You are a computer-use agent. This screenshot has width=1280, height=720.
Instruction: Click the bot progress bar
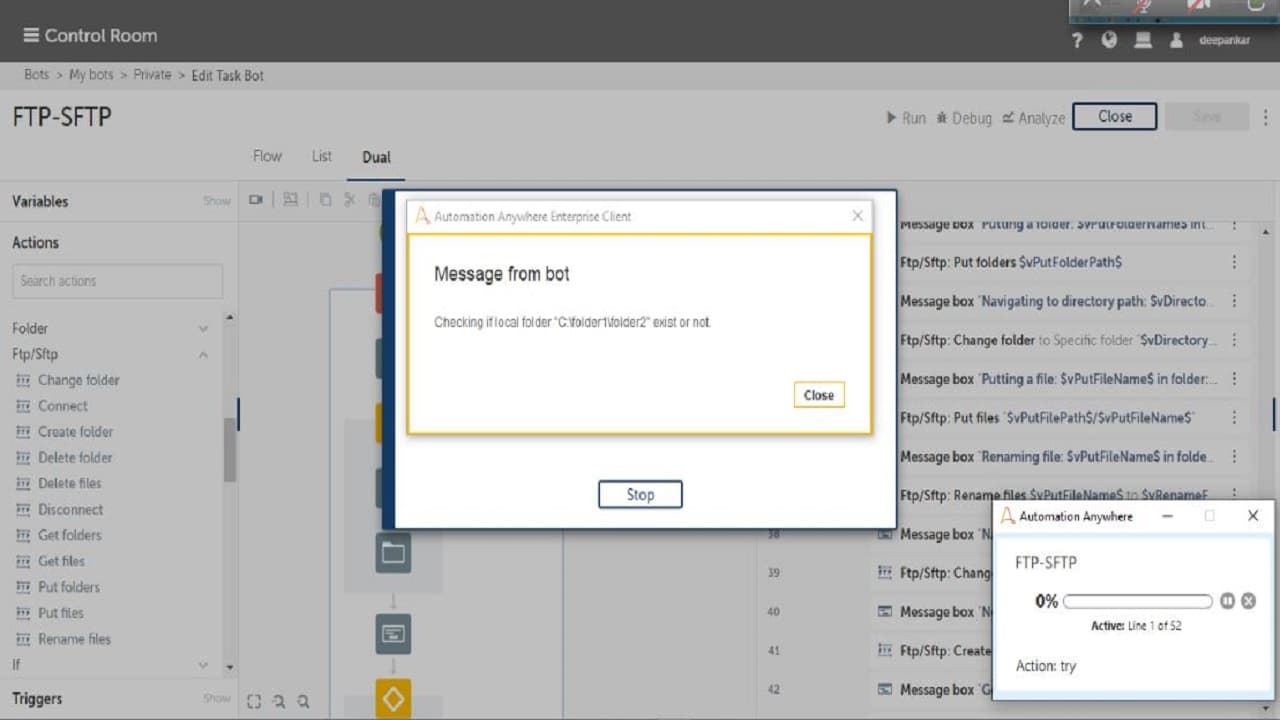(x=1138, y=601)
